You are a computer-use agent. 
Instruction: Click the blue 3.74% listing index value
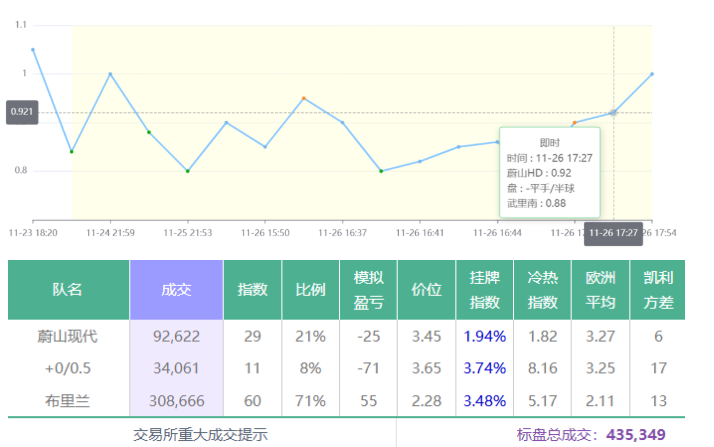click(x=485, y=368)
